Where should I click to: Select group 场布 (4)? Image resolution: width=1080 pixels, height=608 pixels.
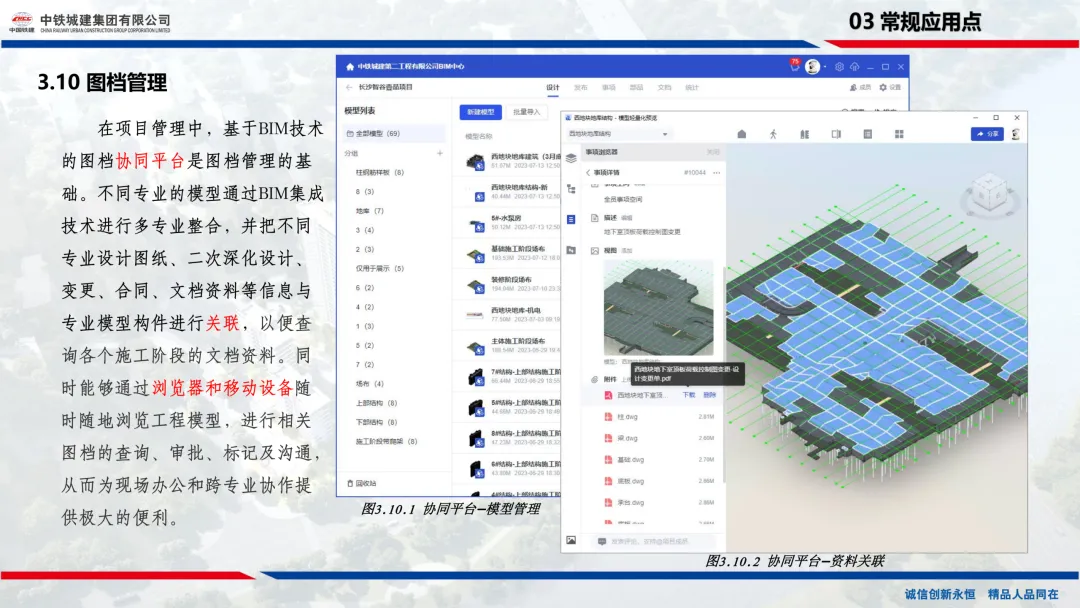tap(370, 384)
